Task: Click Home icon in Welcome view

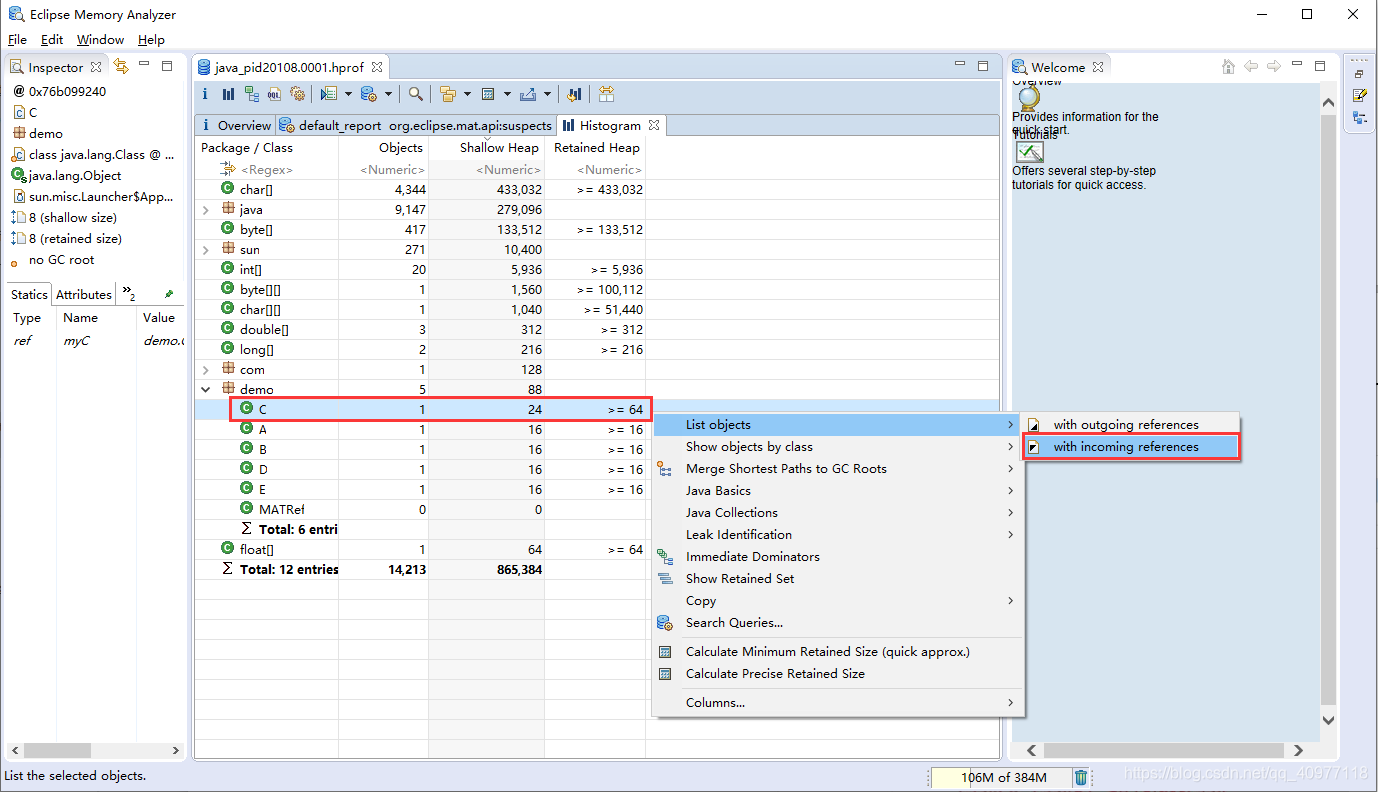Action: (1228, 67)
